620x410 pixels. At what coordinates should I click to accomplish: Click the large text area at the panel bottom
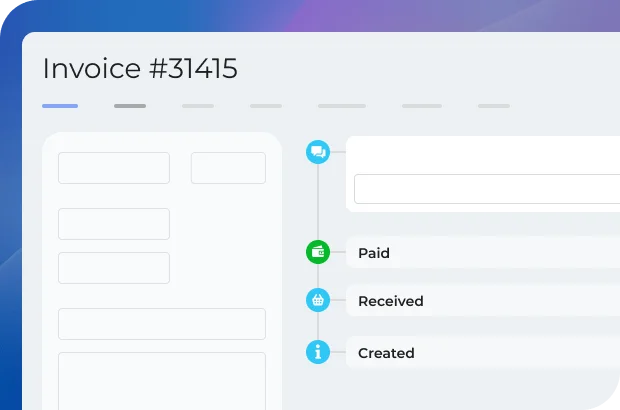[162, 380]
